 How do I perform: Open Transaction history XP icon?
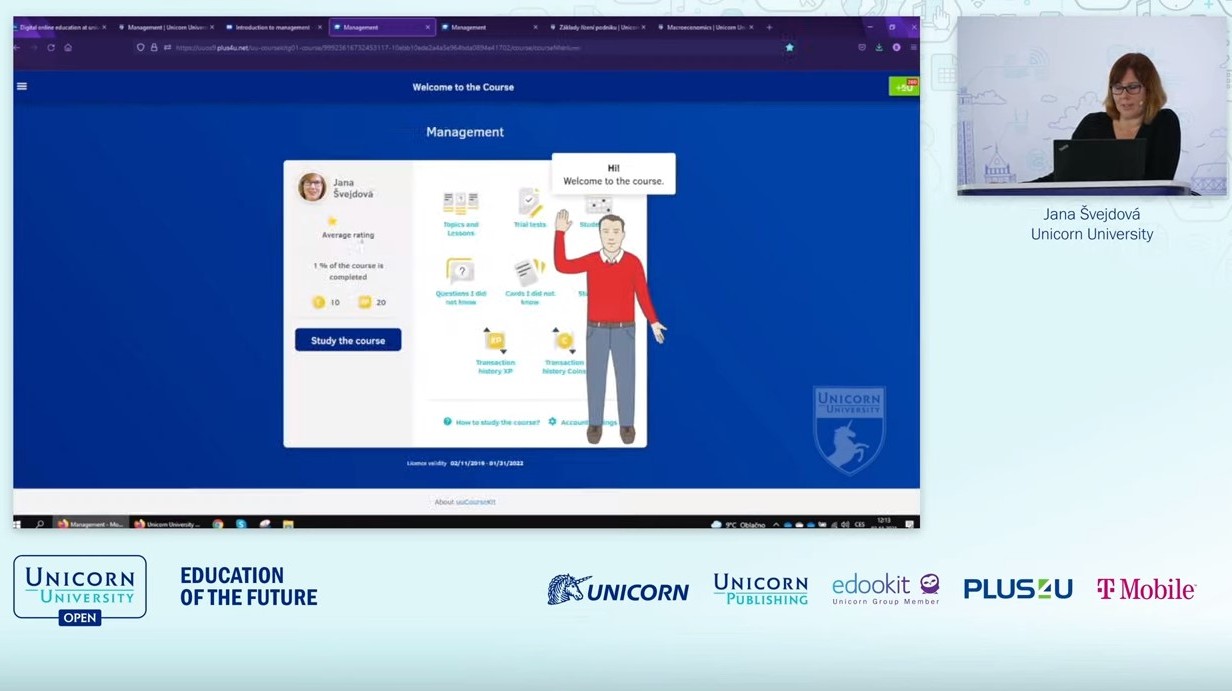pyautogui.click(x=495, y=341)
